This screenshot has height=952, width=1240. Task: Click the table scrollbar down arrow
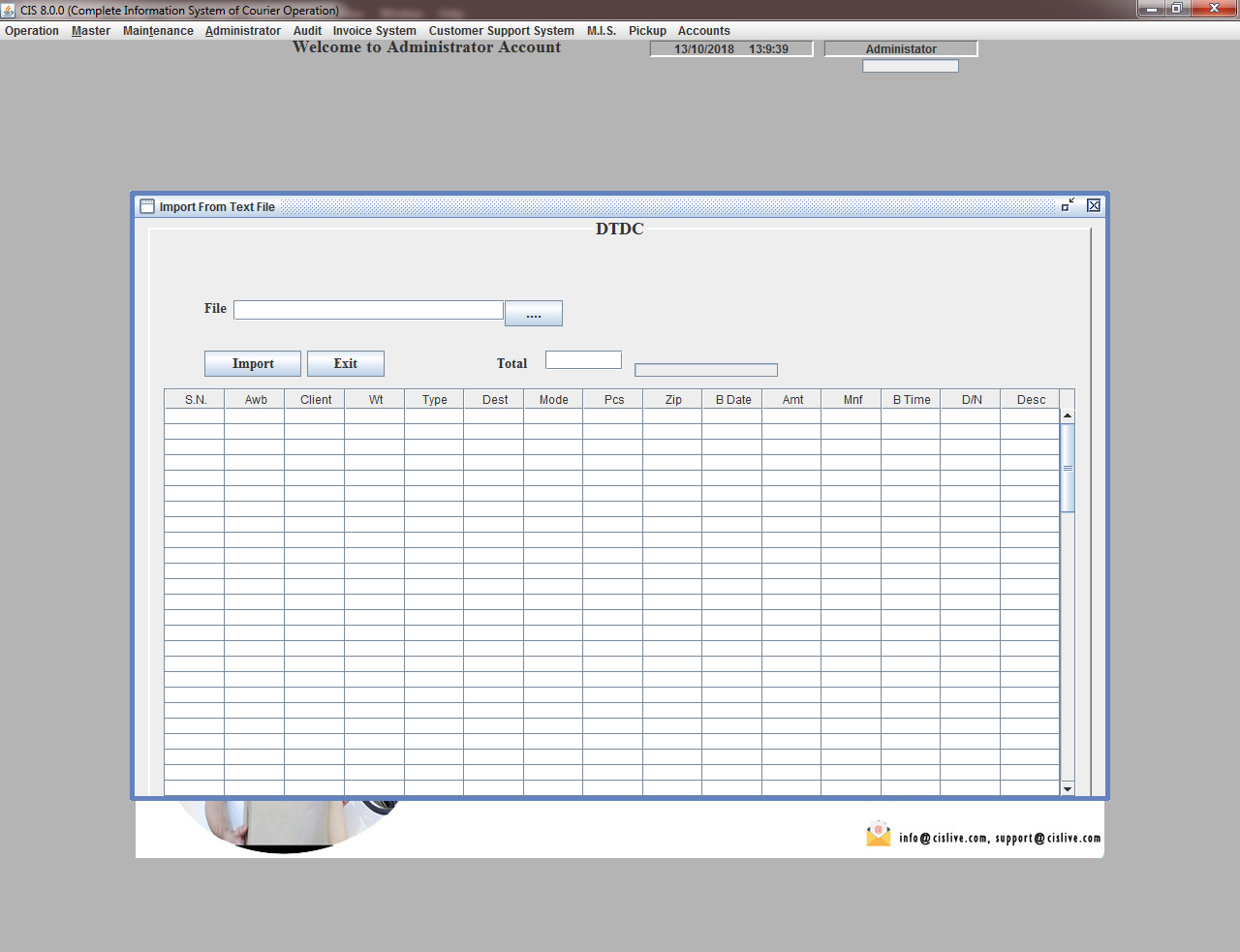pos(1068,788)
